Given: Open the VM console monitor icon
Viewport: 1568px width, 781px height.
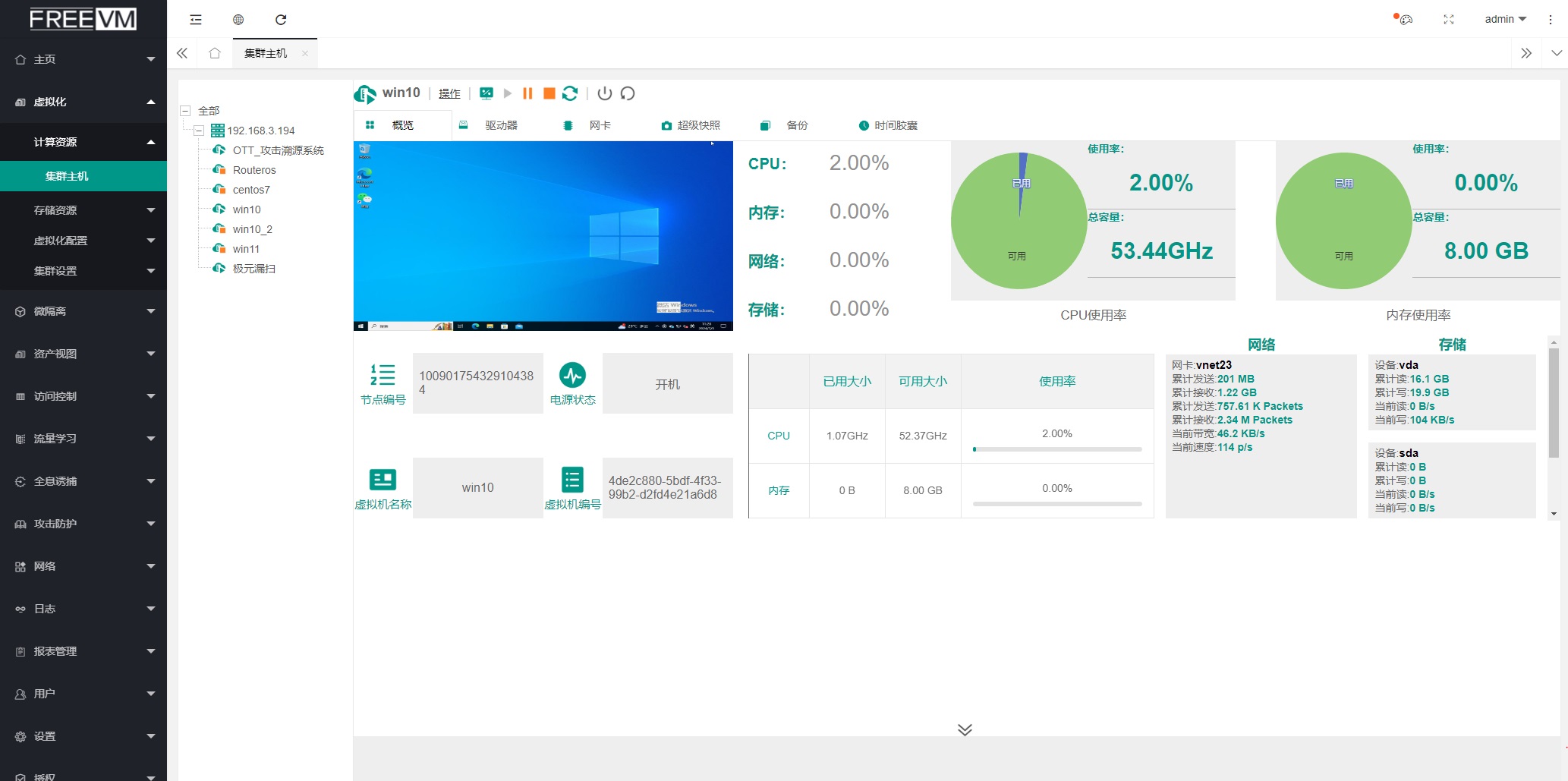Looking at the screenshot, I should 486,93.
